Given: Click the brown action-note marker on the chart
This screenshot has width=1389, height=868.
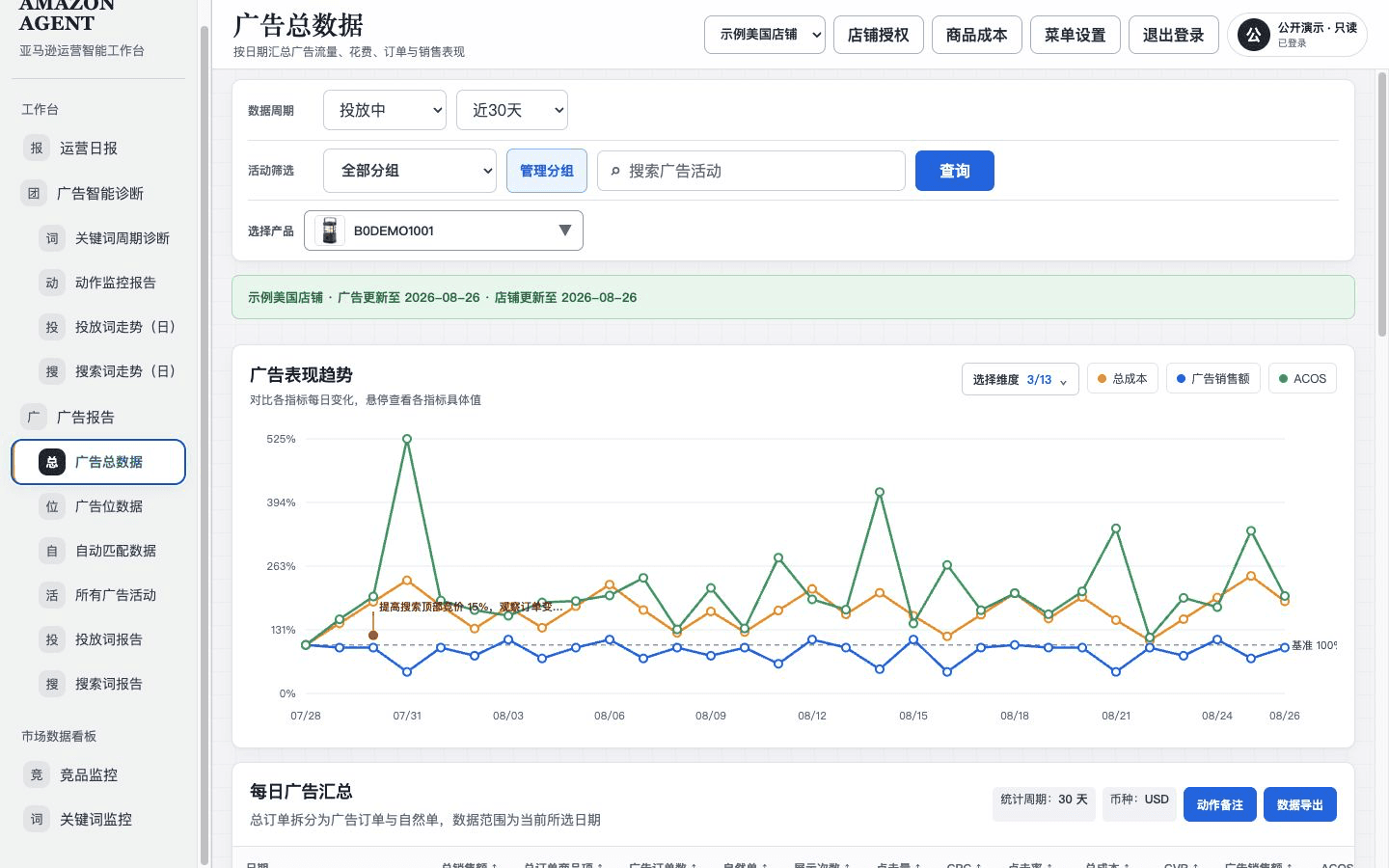Looking at the screenshot, I should (x=373, y=636).
